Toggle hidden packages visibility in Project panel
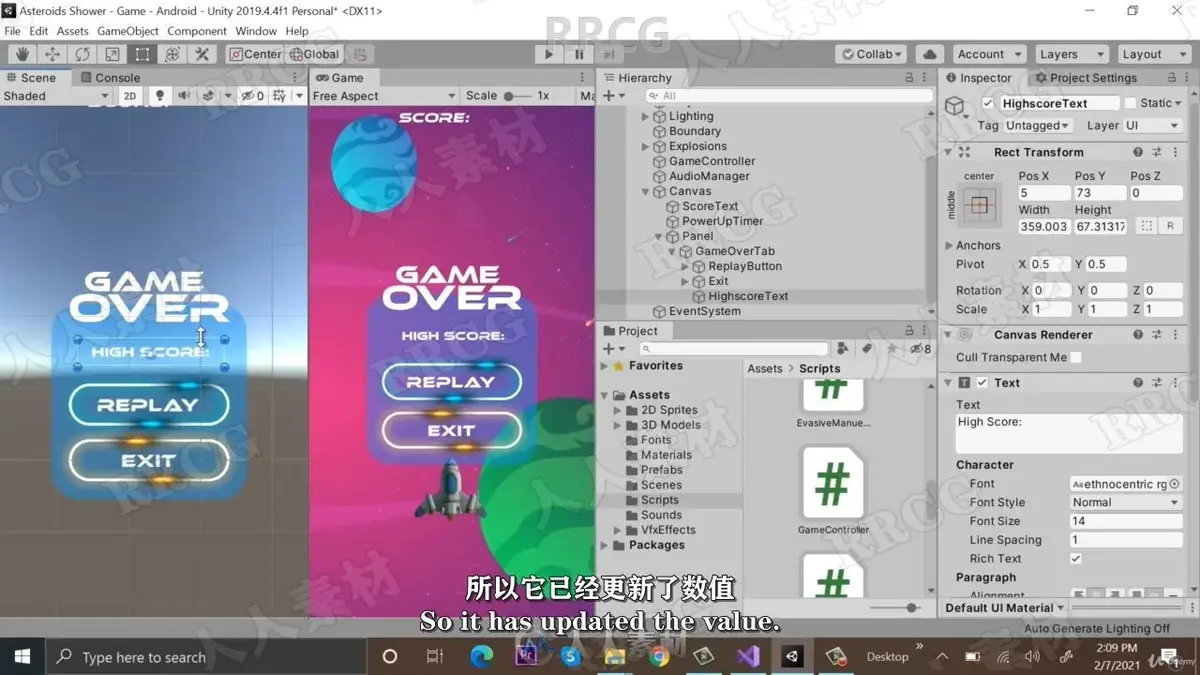 (x=920, y=348)
